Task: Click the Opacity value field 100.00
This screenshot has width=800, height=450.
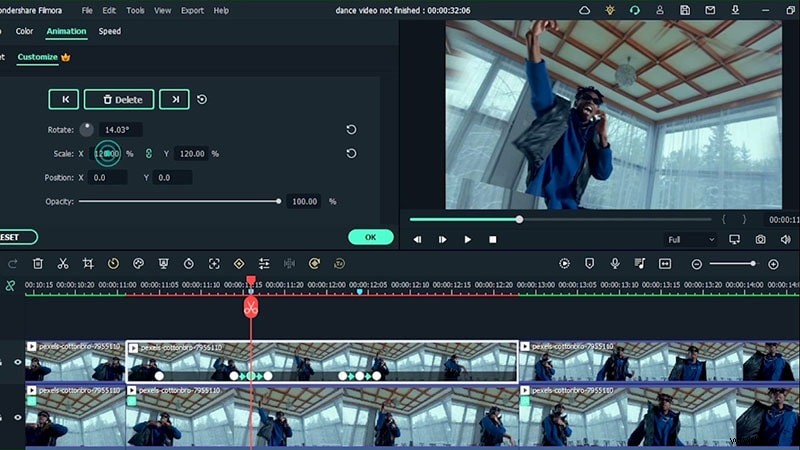Action: 304,202
